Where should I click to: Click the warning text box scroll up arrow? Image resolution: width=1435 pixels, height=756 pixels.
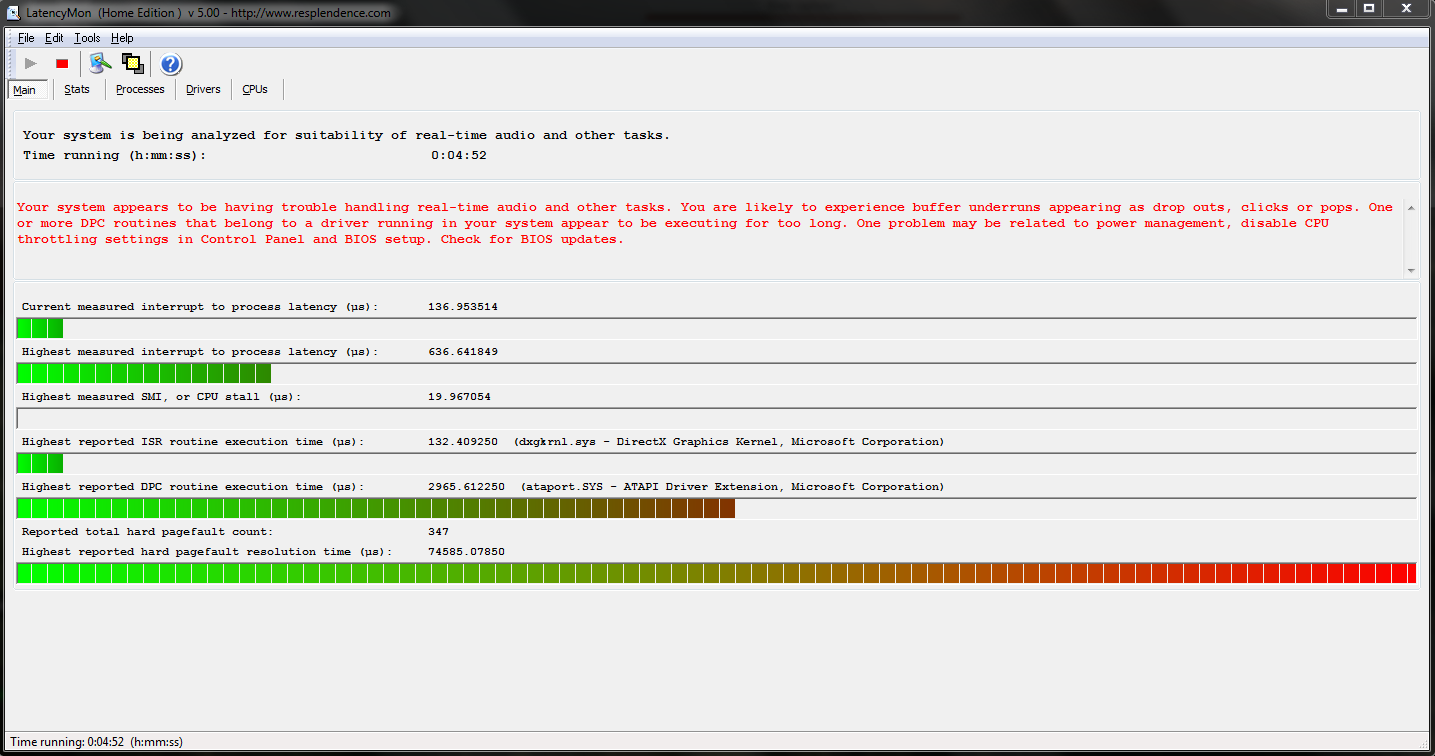[x=1411, y=208]
